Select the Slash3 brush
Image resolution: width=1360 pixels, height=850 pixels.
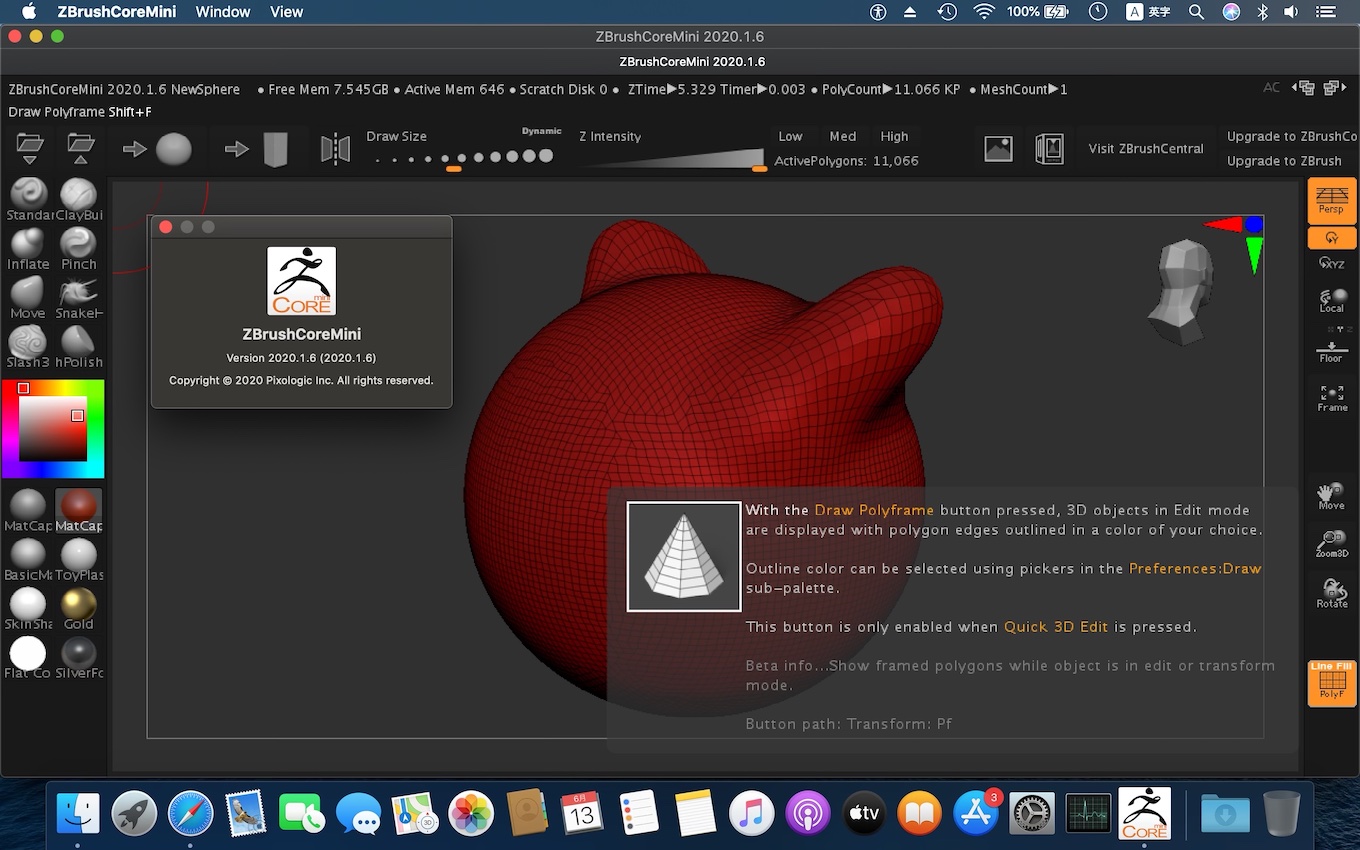point(28,347)
